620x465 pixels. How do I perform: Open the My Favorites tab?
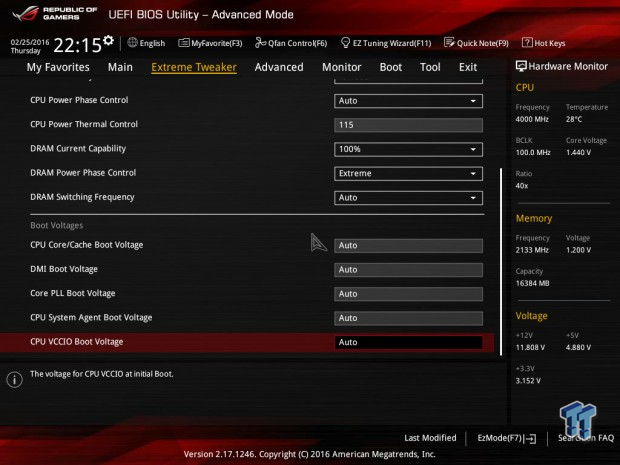click(x=58, y=67)
